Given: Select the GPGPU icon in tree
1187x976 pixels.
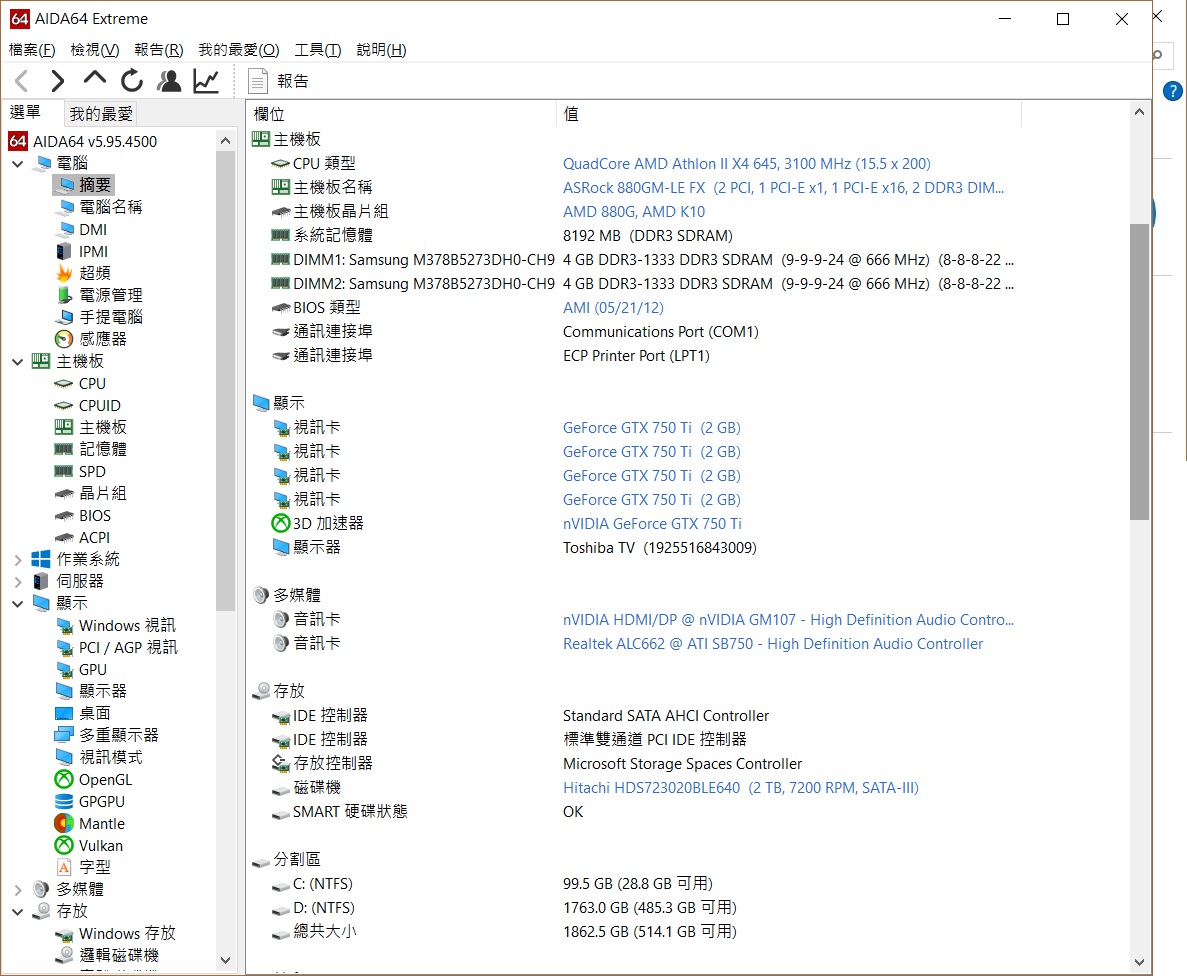Looking at the screenshot, I should tap(64, 802).
